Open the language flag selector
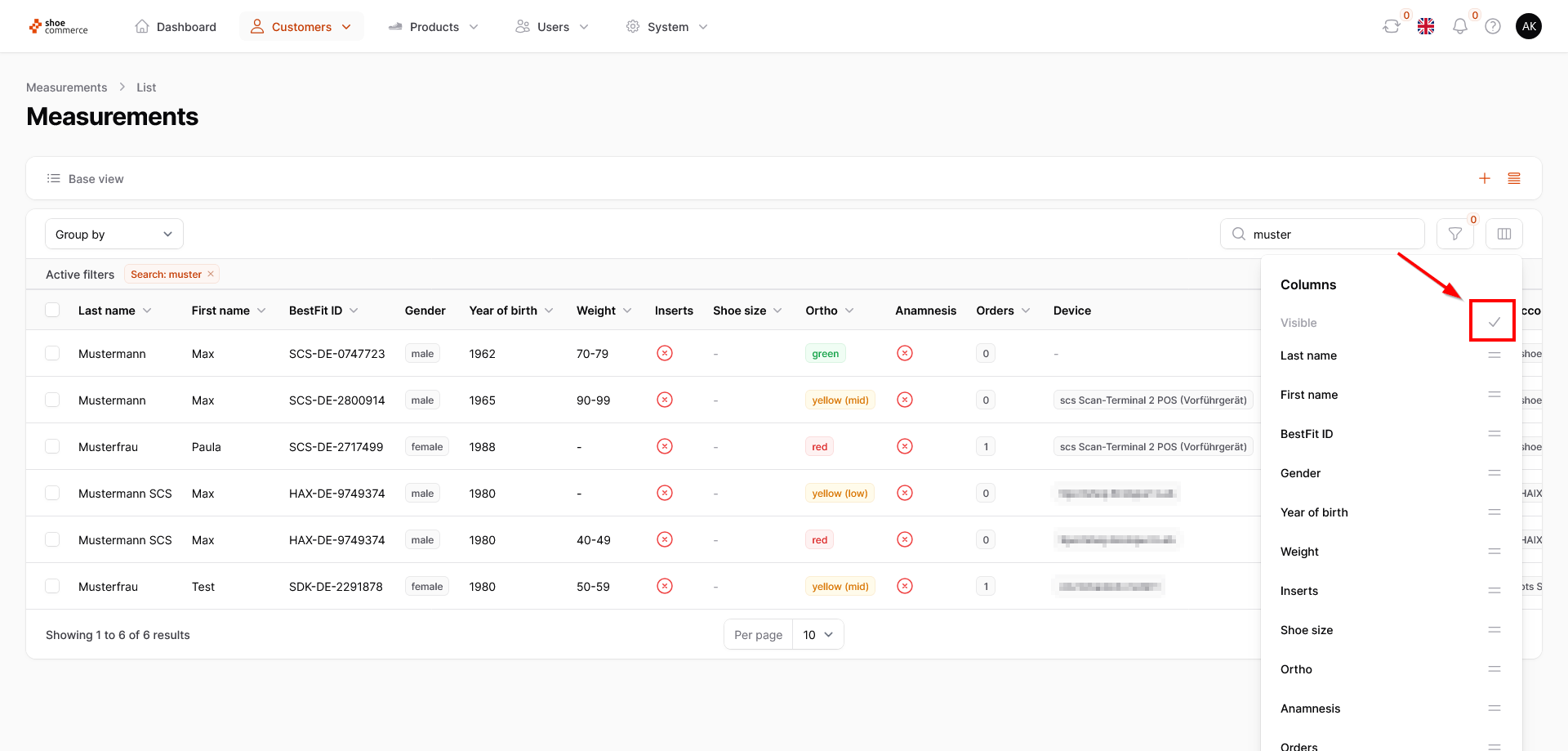1568x751 pixels. 1426,27
